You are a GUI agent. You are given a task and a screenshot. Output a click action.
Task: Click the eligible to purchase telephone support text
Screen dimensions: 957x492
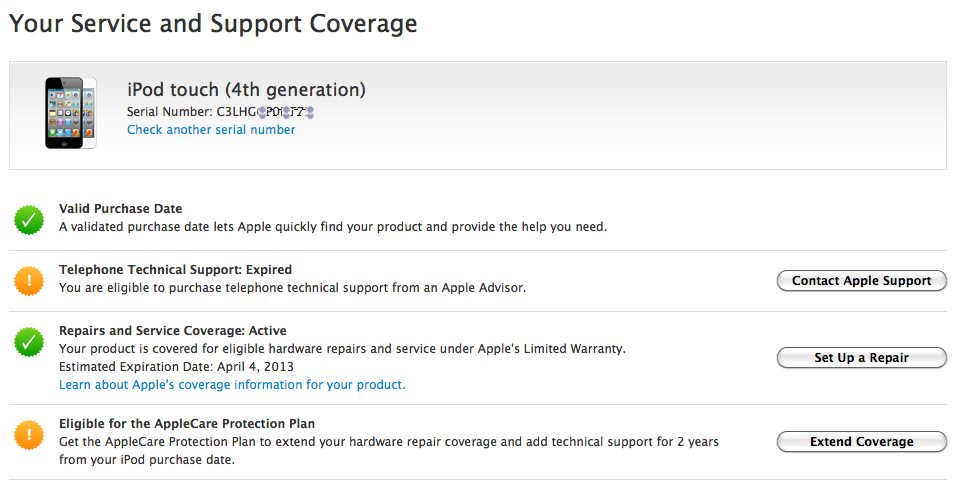pyautogui.click(x=292, y=288)
